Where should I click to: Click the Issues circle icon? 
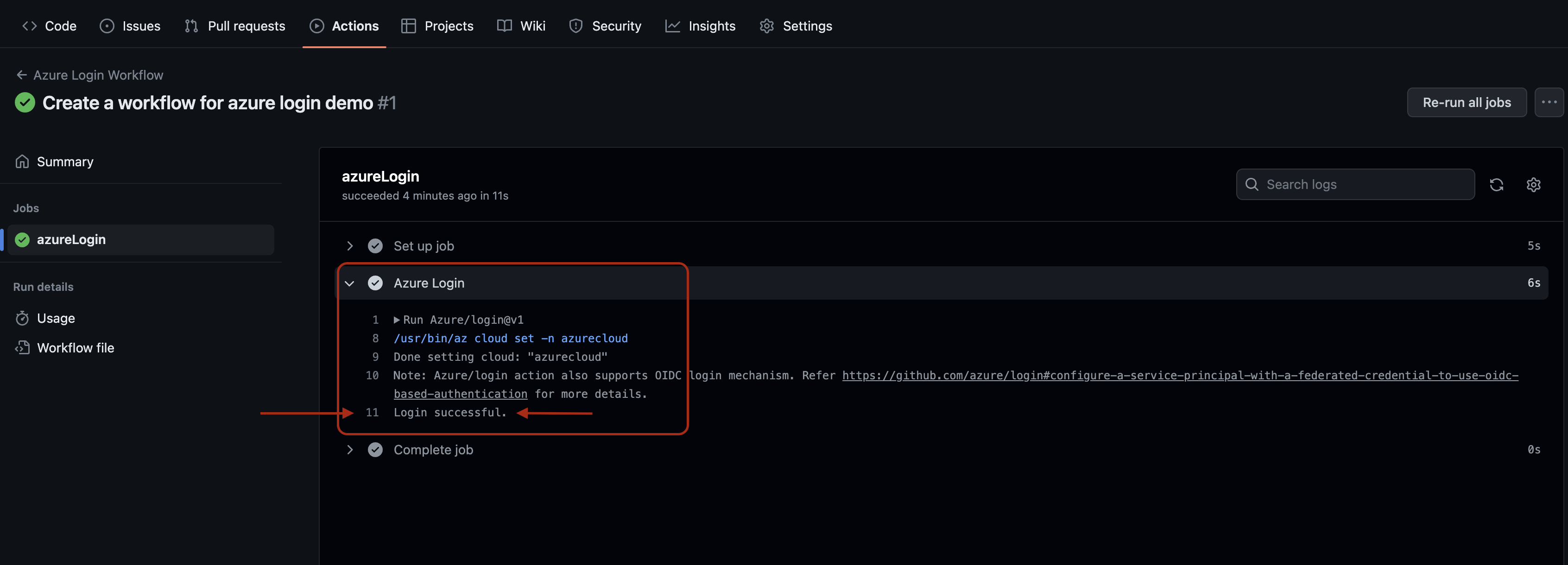tap(107, 25)
